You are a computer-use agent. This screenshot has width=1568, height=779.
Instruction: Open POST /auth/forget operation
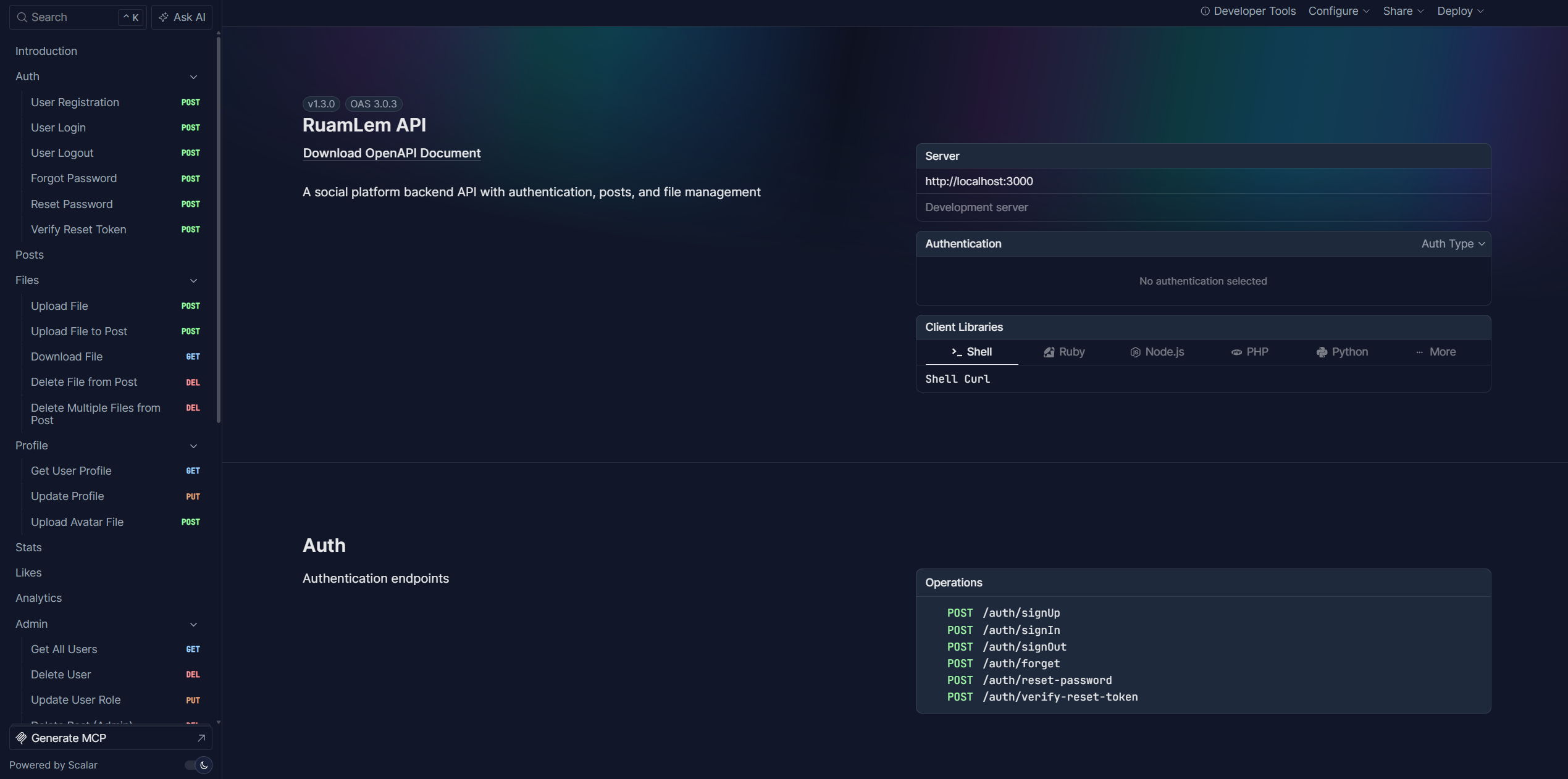coord(1004,664)
